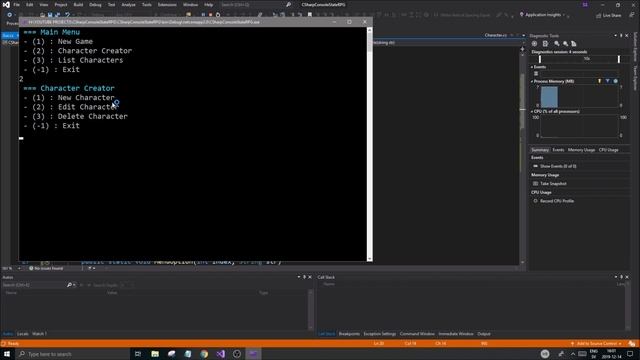Click the console window vertical scrollbar
Image resolution: width=640 pixels, height=360 pixels.
click(x=369, y=144)
